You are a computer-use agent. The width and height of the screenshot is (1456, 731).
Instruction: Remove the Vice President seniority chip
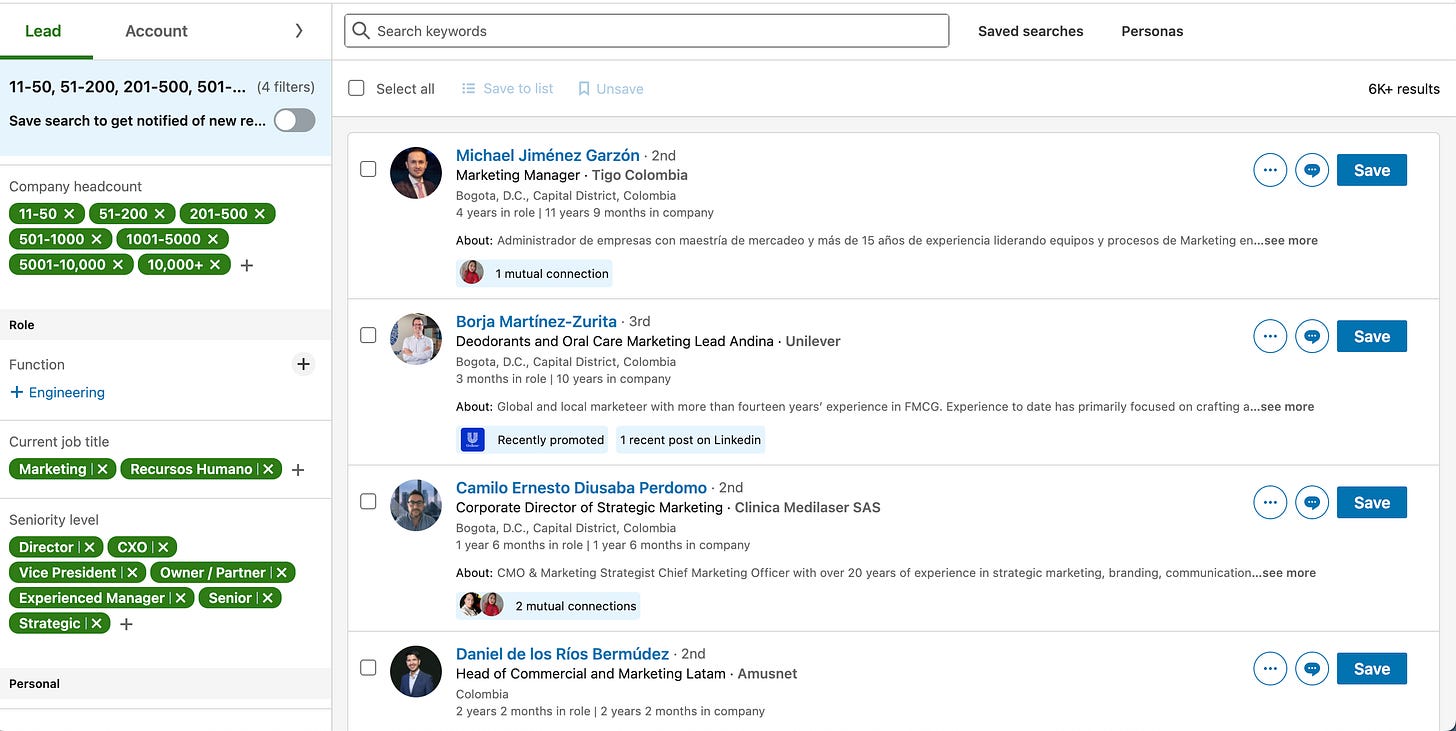tap(131, 572)
